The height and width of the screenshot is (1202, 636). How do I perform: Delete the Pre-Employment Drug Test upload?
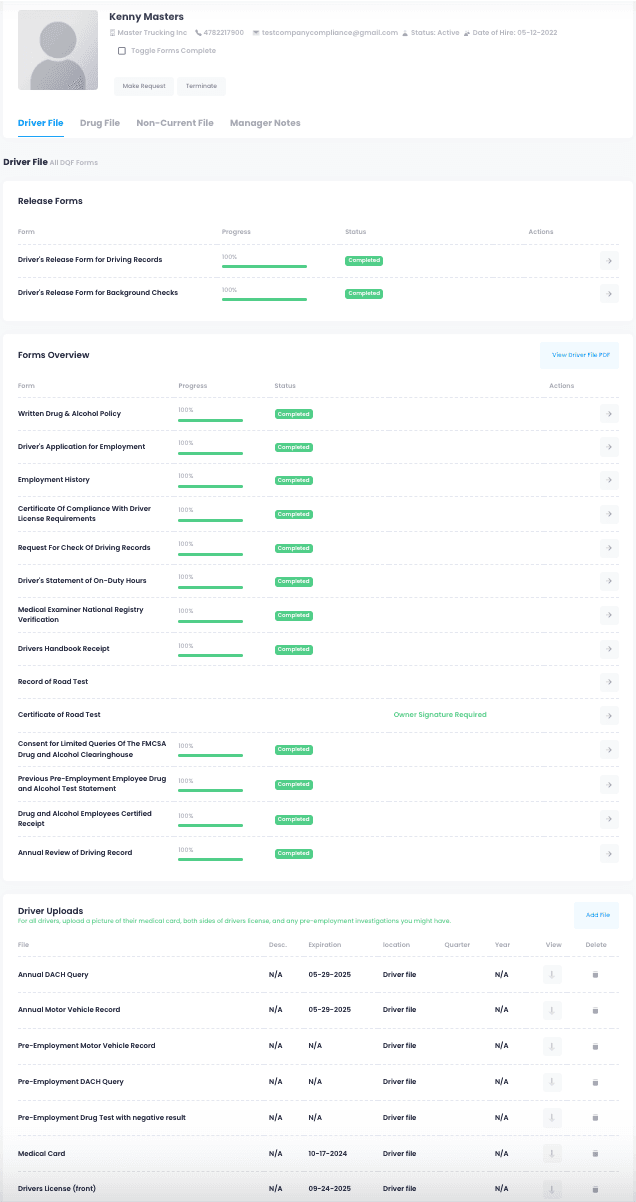(x=595, y=1117)
